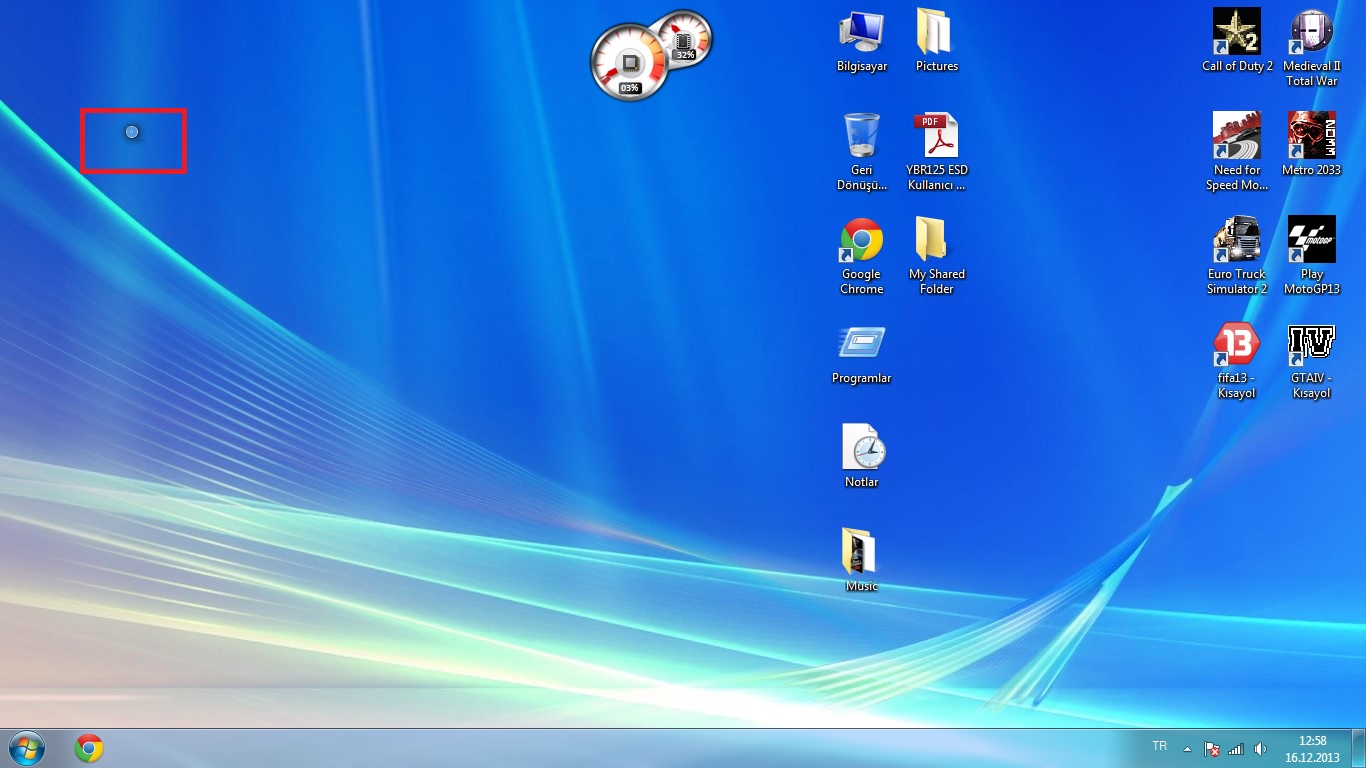1366x768 pixels.
Task: Select the Euro Truck Simulator 2 shortcut
Action: pos(1237,257)
